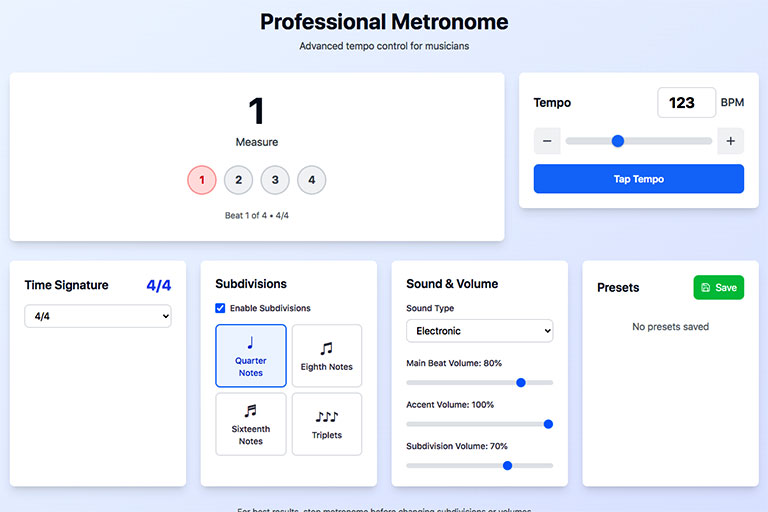This screenshot has width=768, height=512.
Task: Click the "Professional Metronome" heading
Action: click(384, 22)
